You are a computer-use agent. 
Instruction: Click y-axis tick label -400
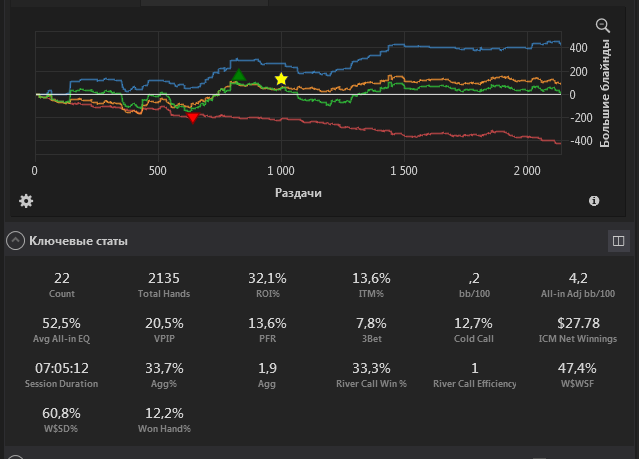pos(581,141)
